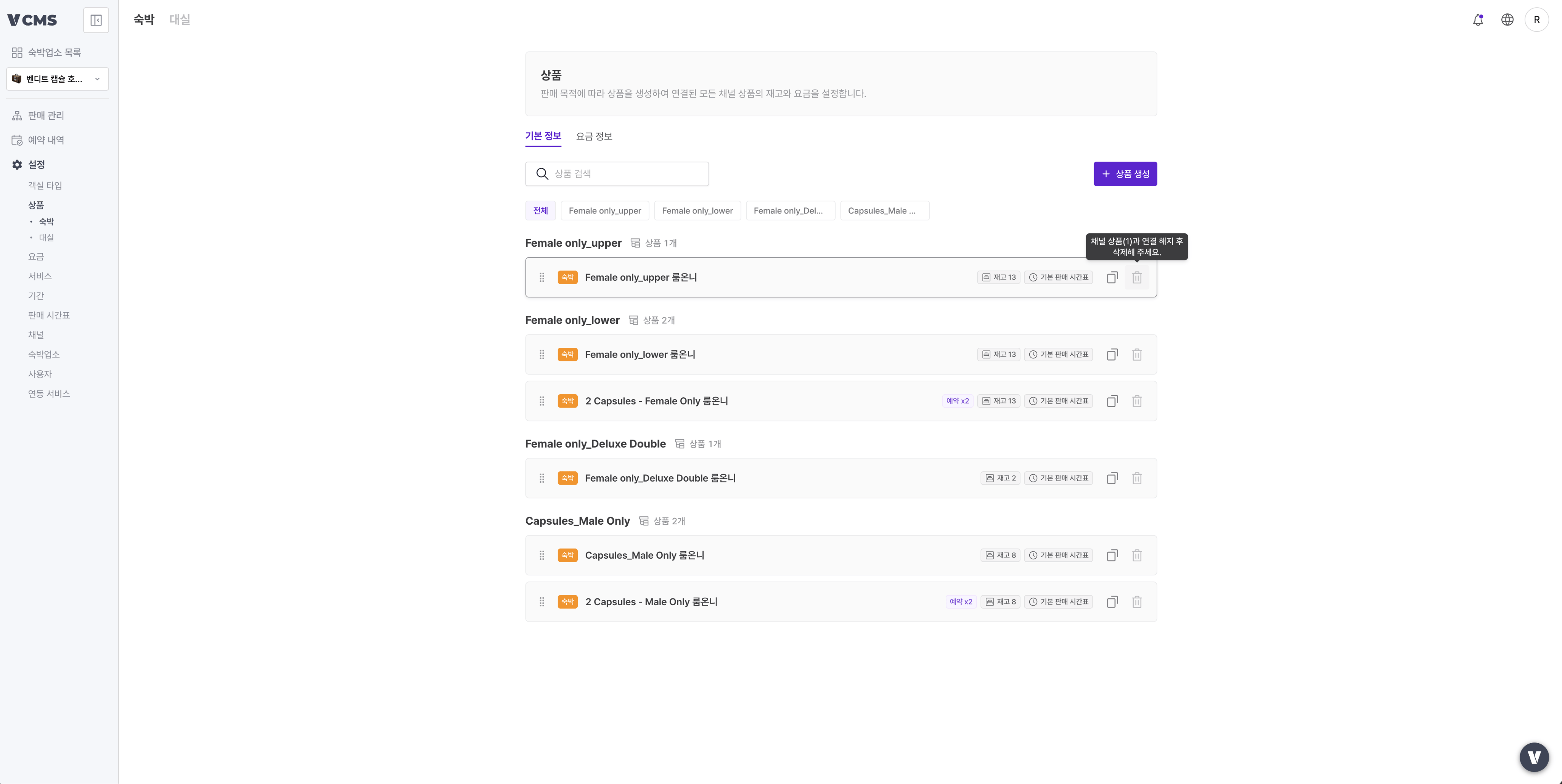Copy the Capsules_Male Only 룸온니 product
Screen dimensions: 1562x784
pyautogui.click(x=1112, y=556)
